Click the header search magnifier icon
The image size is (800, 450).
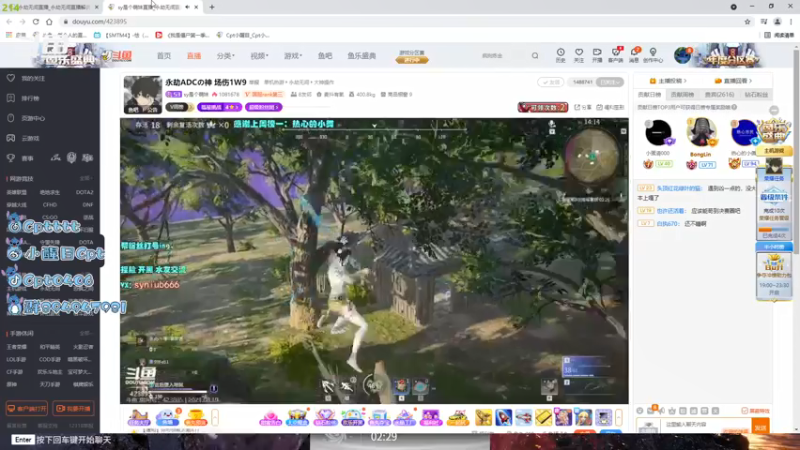pos(535,56)
